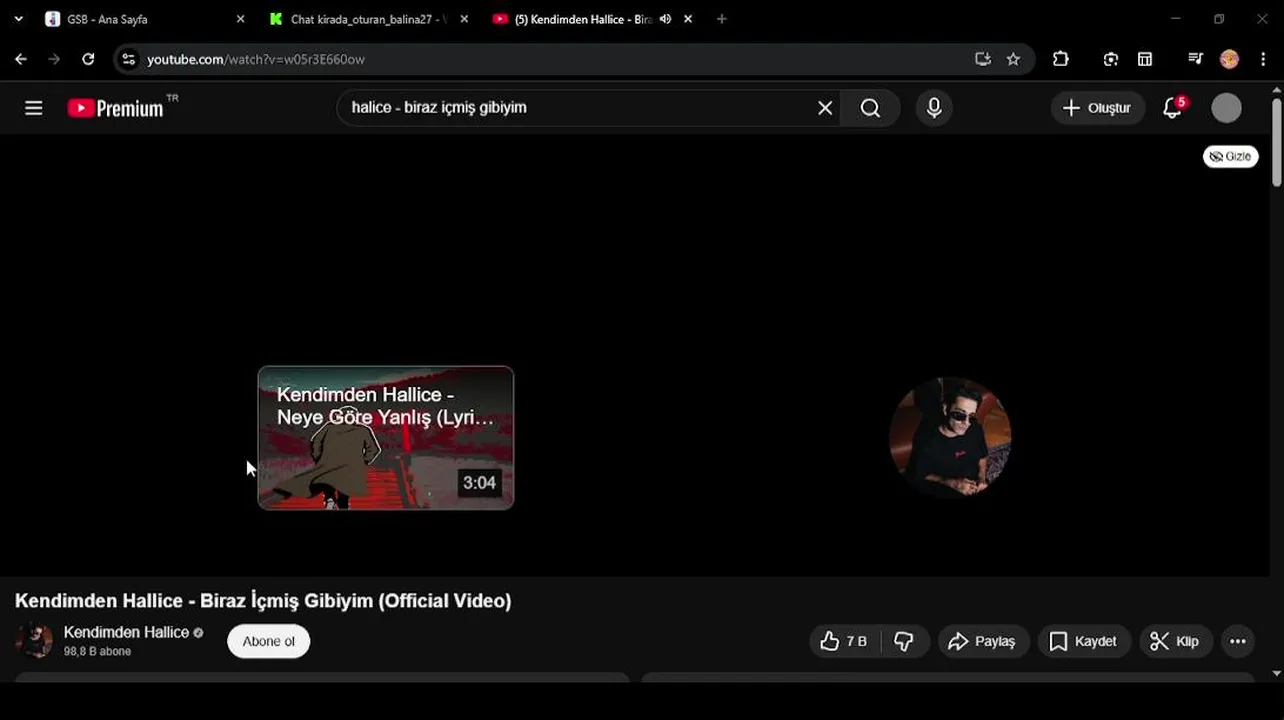Go back in browser history

pyautogui.click(x=21, y=59)
